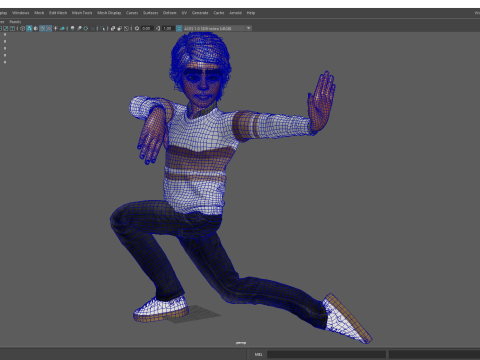
Task: Toggle Multisample Anti-aliasing icon
Action: coord(86,28)
